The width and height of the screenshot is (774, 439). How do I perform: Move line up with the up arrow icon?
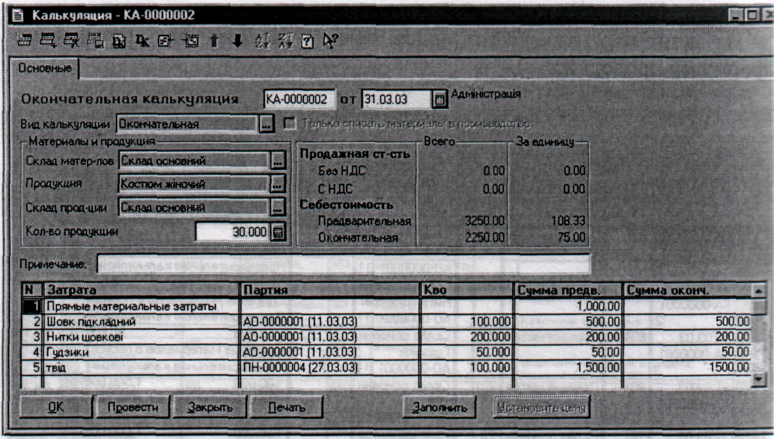click(214, 40)
